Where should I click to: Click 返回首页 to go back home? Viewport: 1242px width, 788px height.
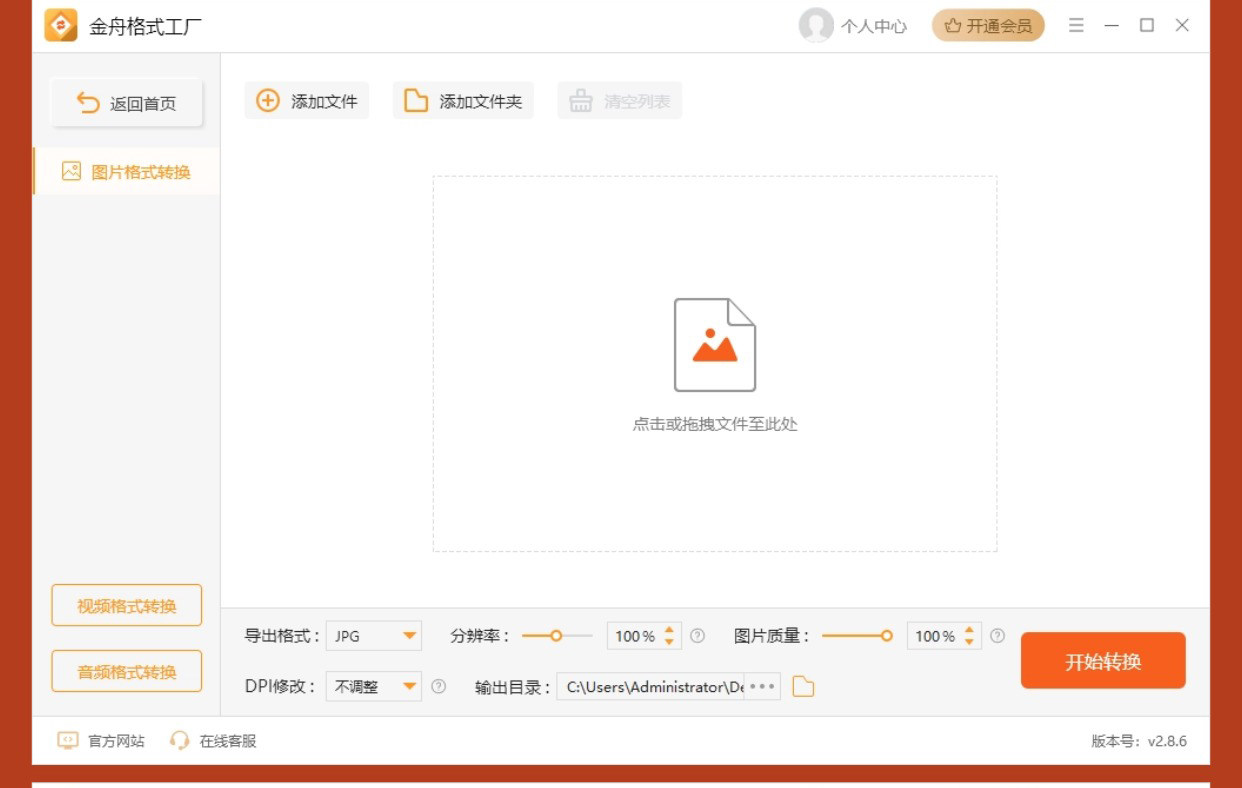coord(127,103)
